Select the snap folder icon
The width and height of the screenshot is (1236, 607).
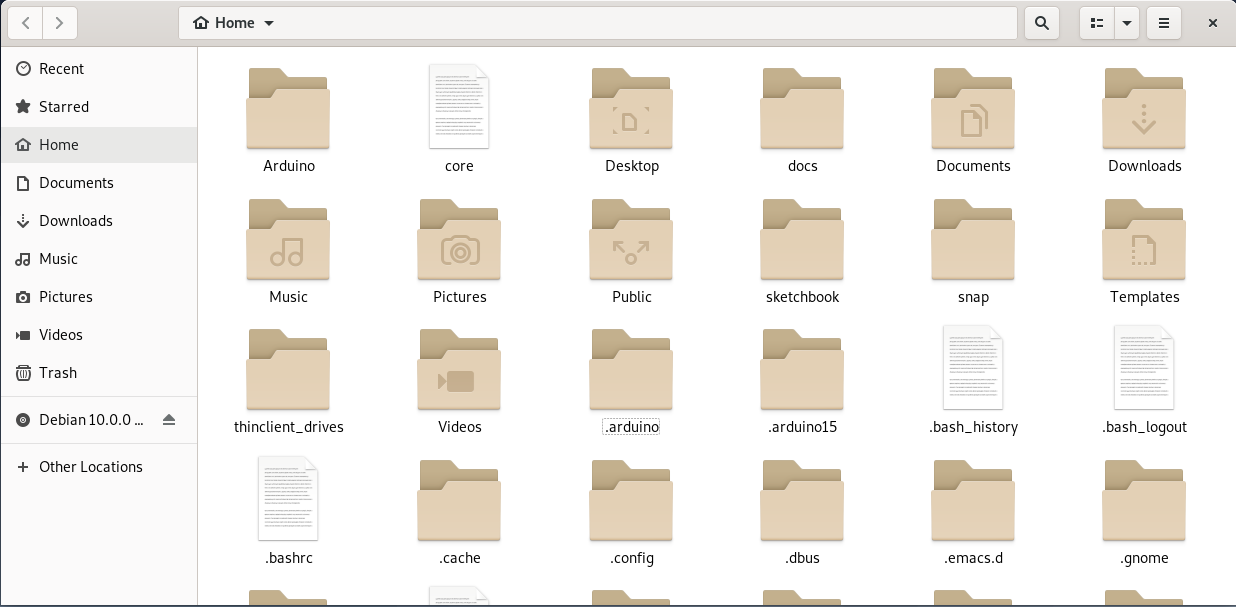pyautogui.click(x=973, y=239)
